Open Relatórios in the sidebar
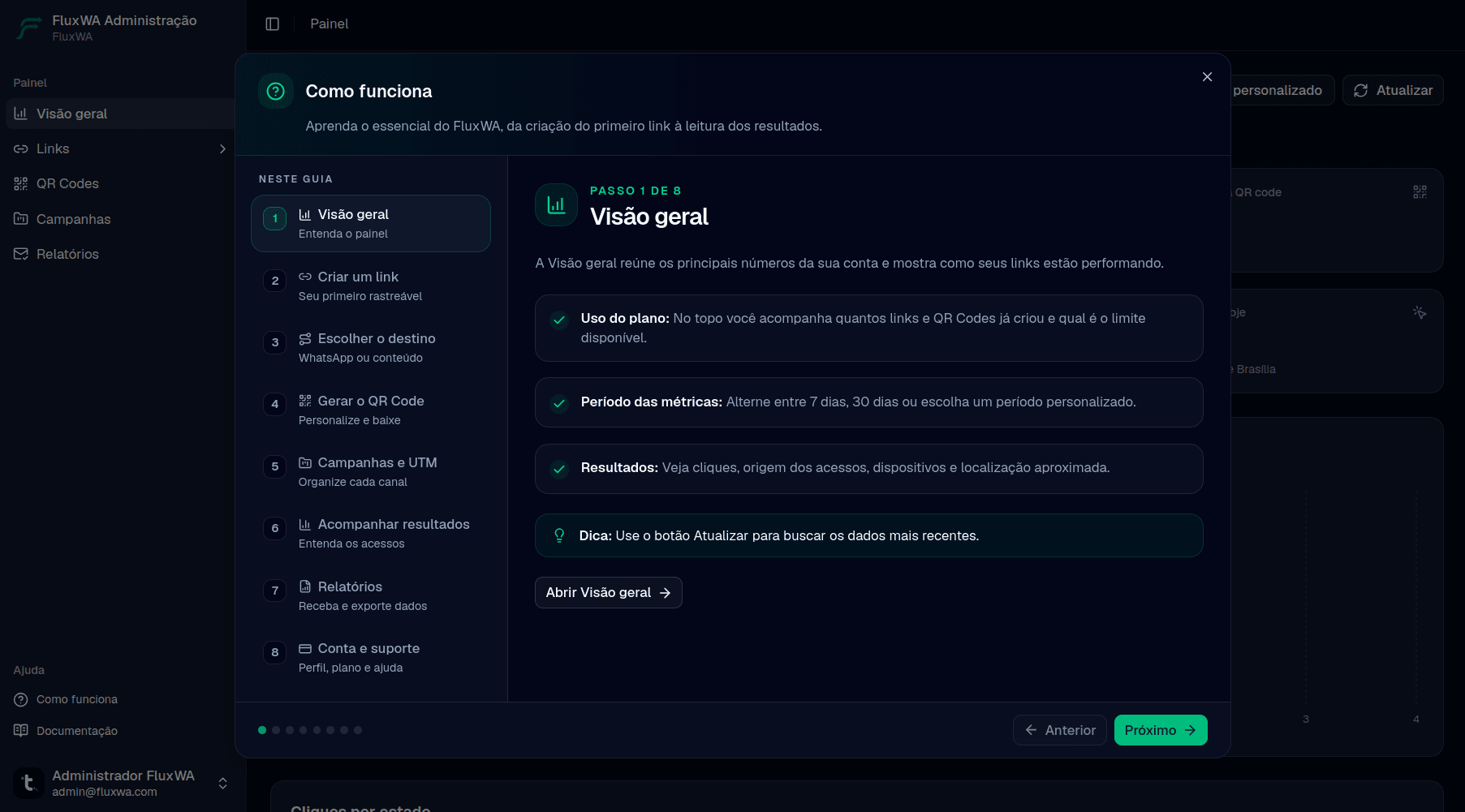Viewport: 1465px width, 812px height. pyautogui.click(x=120, y=254)
